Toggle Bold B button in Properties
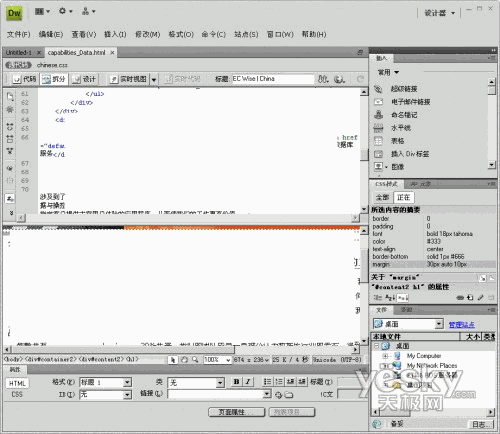Image resolution: width=500 pixels, height=434 pixels. click(236, 382)
